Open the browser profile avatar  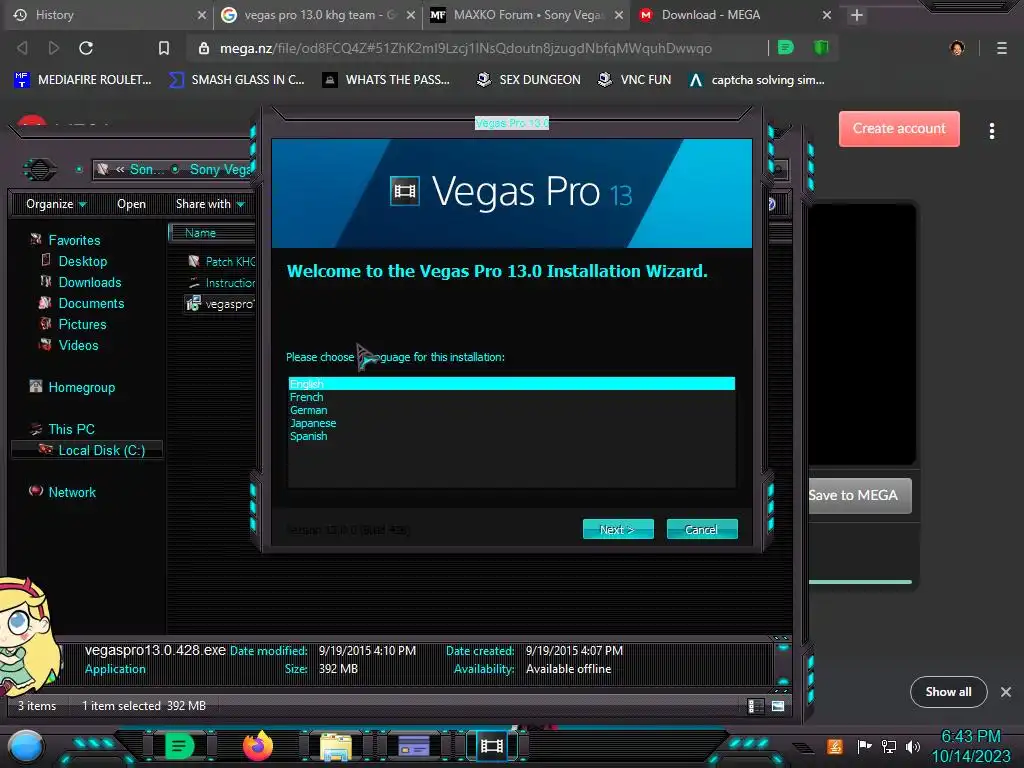[x=957, y=48]
